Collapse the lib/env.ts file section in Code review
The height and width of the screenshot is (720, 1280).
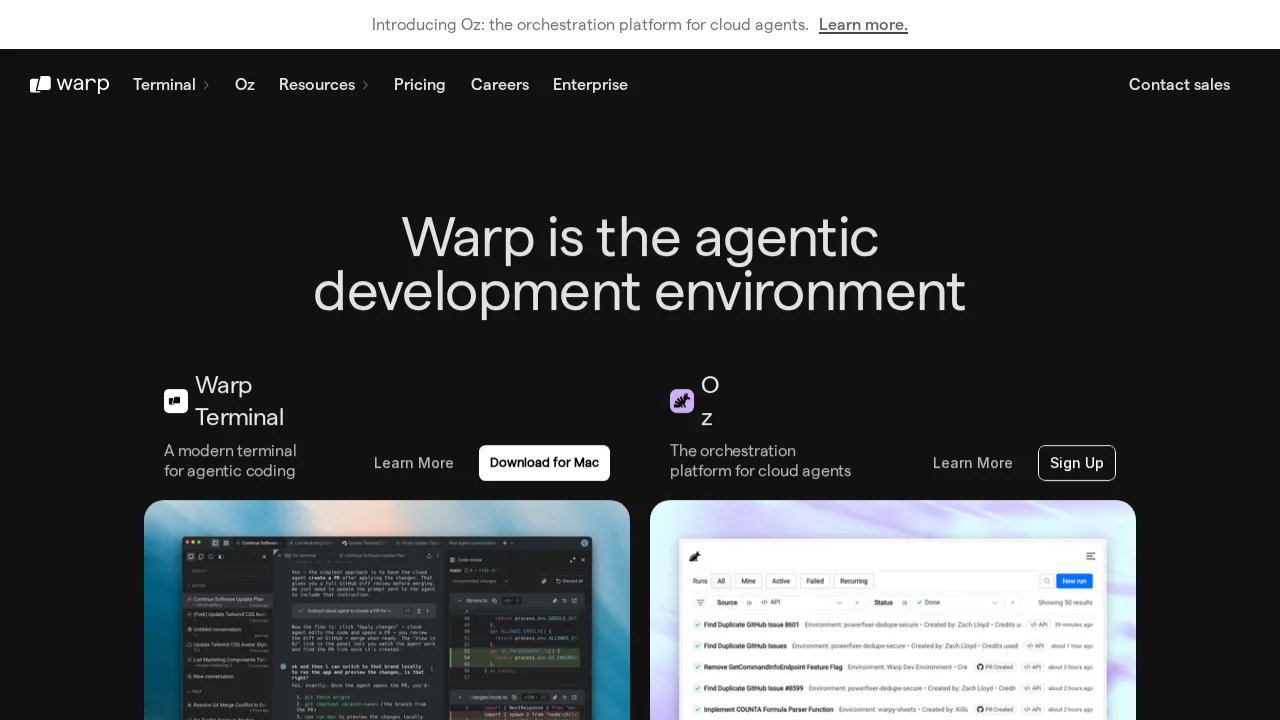(x=461, y=600)
